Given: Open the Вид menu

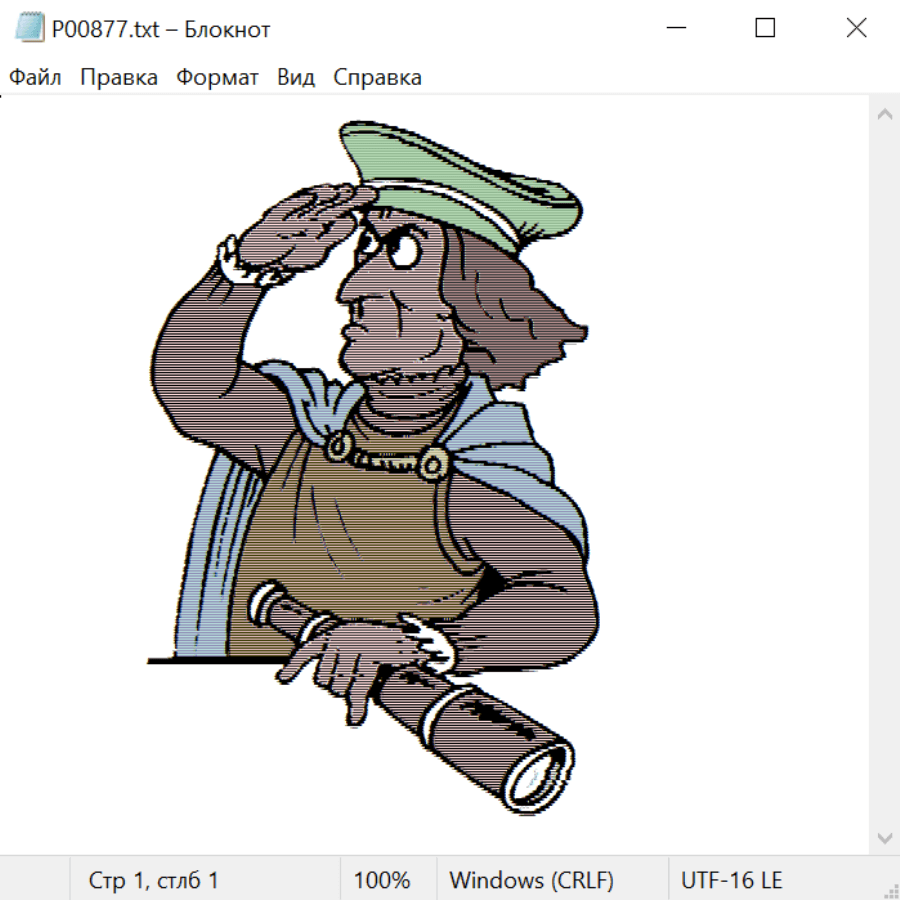Looking at the screenshot, I should coord(296,78).
